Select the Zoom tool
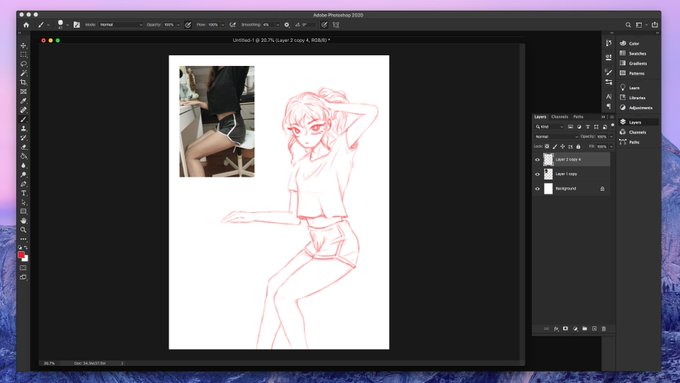 pos(23,230)
